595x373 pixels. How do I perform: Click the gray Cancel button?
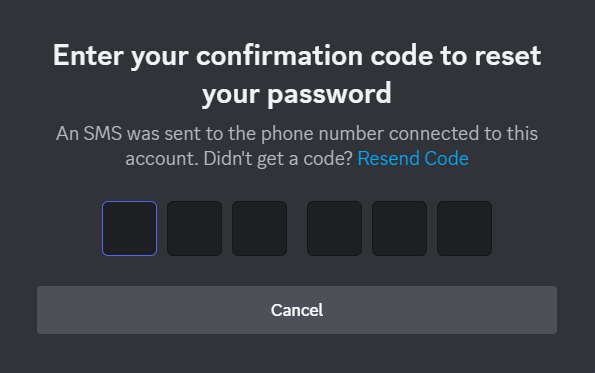297,310
